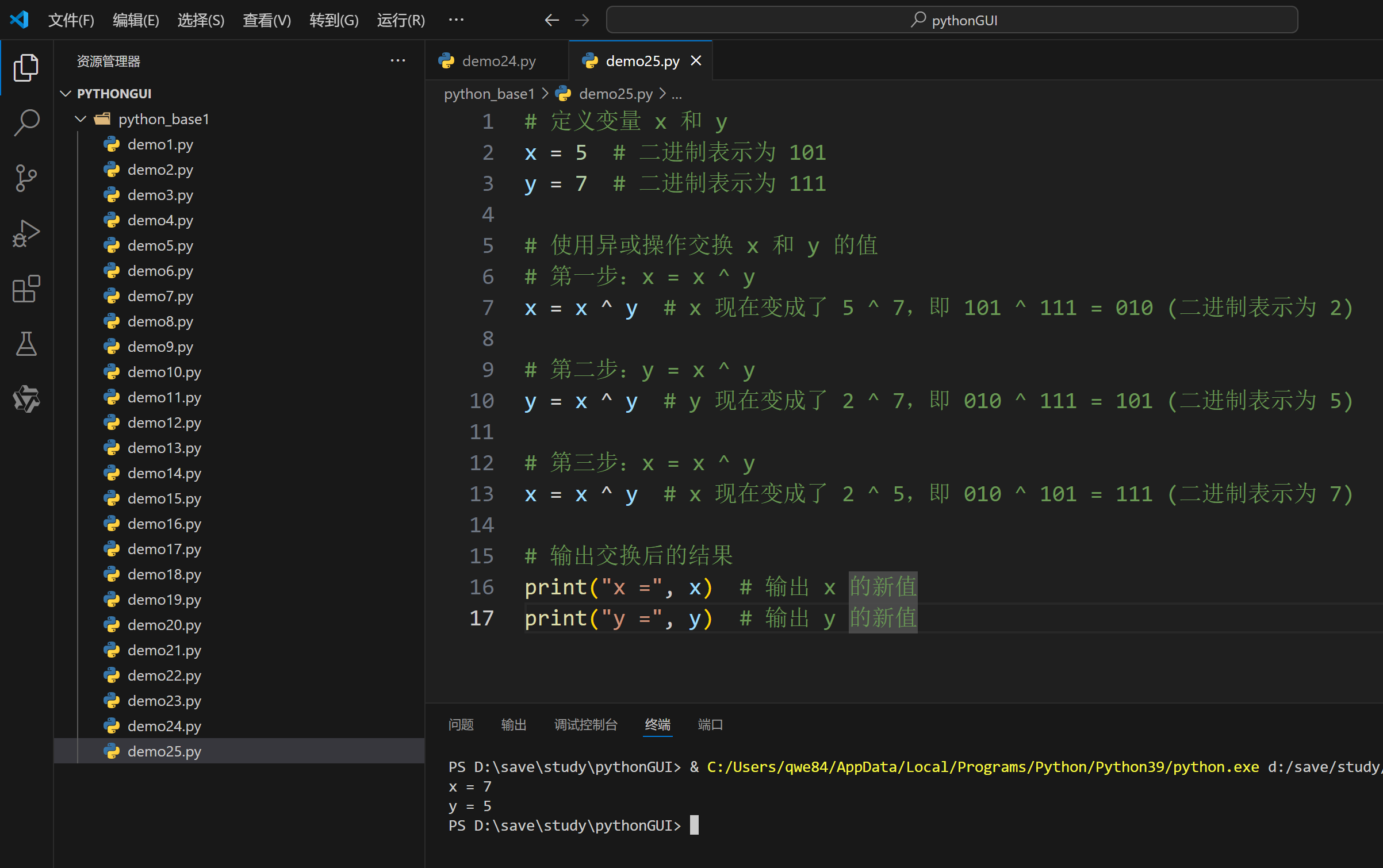The height and width of the screenshot is (868, 1383).
Task: Select the 终端 panel tab
Action: click(657, 724)
